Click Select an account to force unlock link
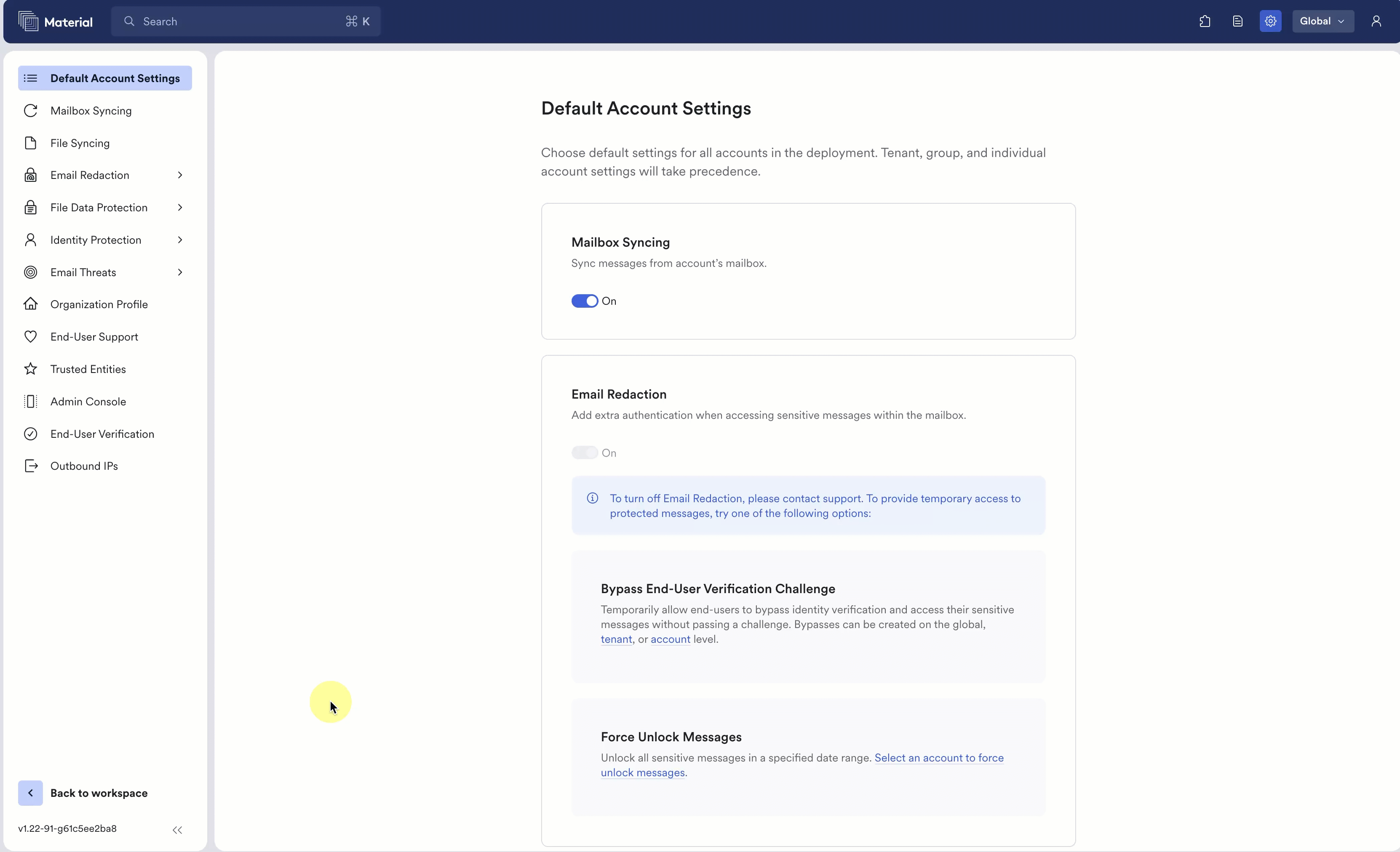Image resolution: width=1400 pixels, height=852 pixels. pyautogui.click(x=939, y=758)
